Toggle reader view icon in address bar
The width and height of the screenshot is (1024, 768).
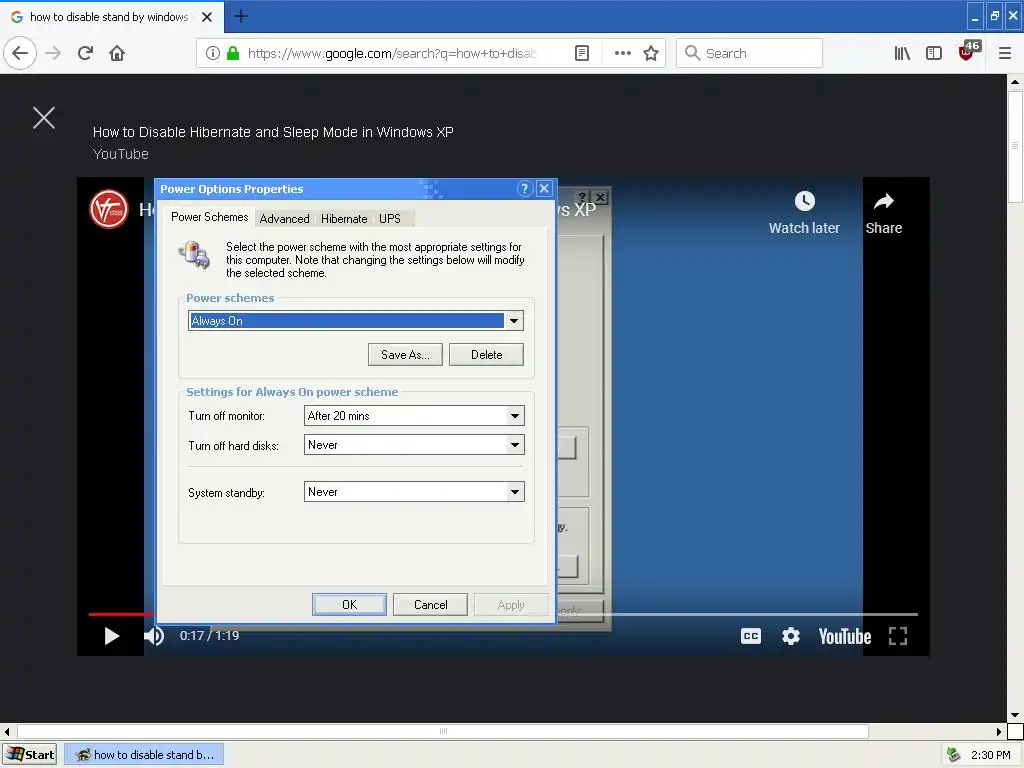click(581, 53)
